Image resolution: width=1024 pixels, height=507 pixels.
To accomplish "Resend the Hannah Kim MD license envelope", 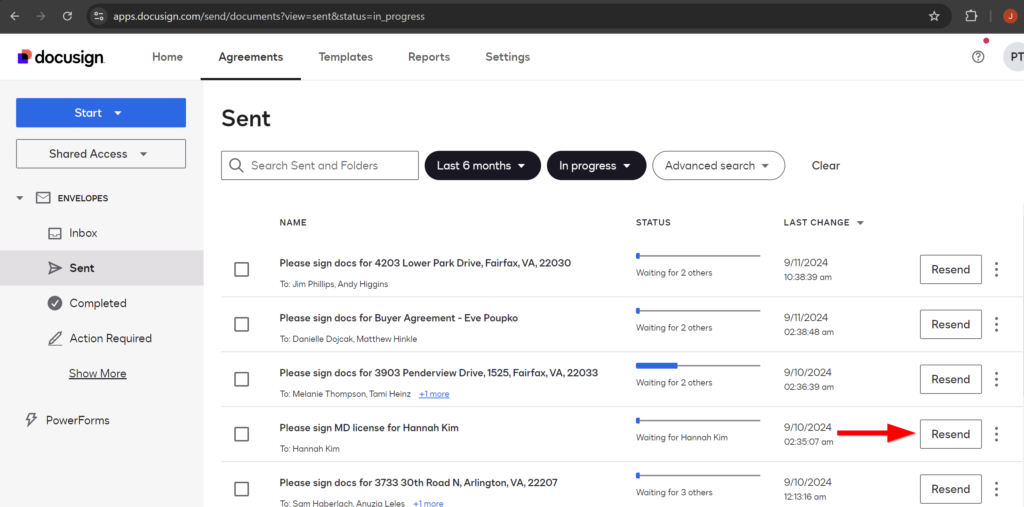I will point(950,434).
